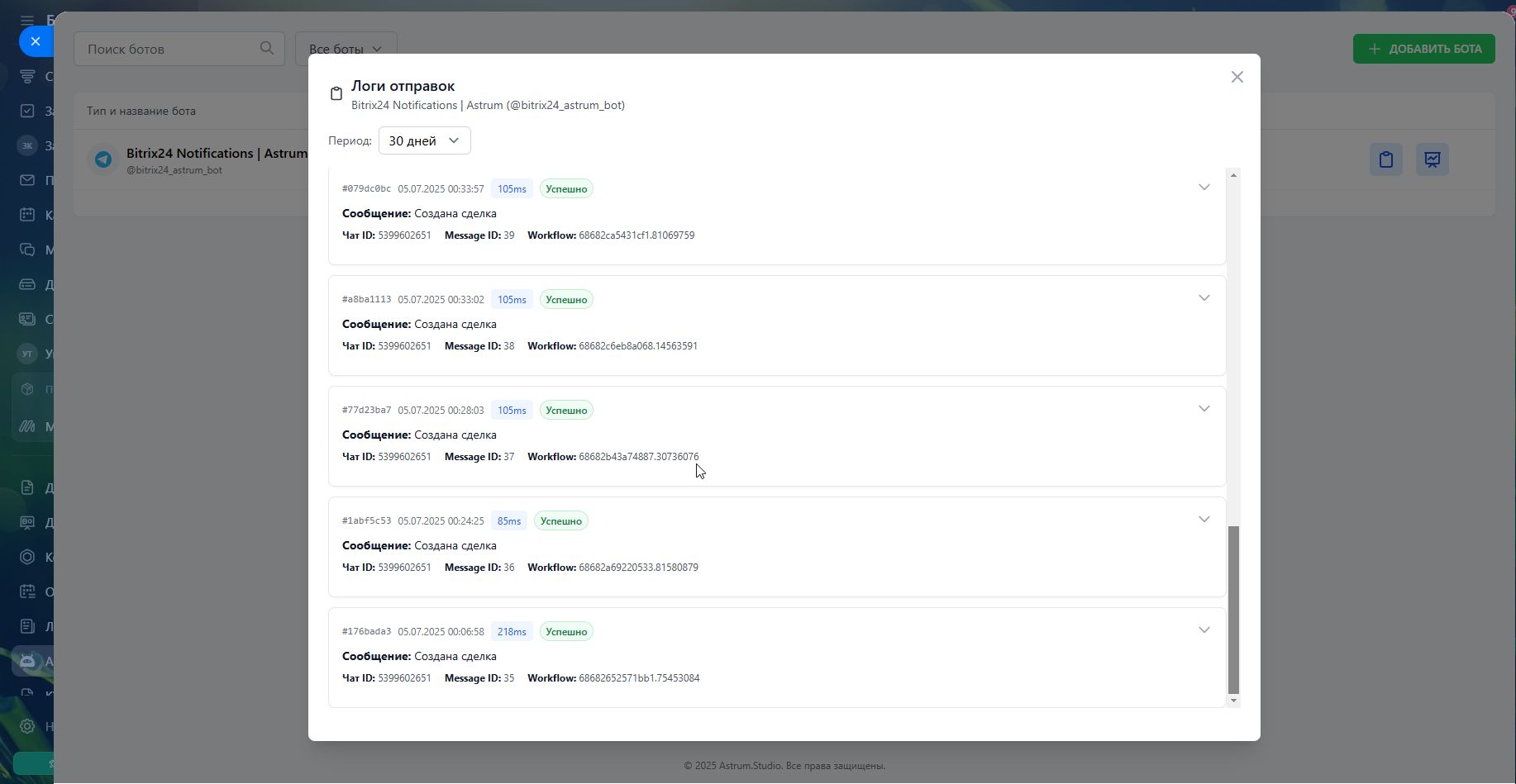
Task: Open the checkmark tasks icon in the sidebar
Action: [x=27, y=111]
